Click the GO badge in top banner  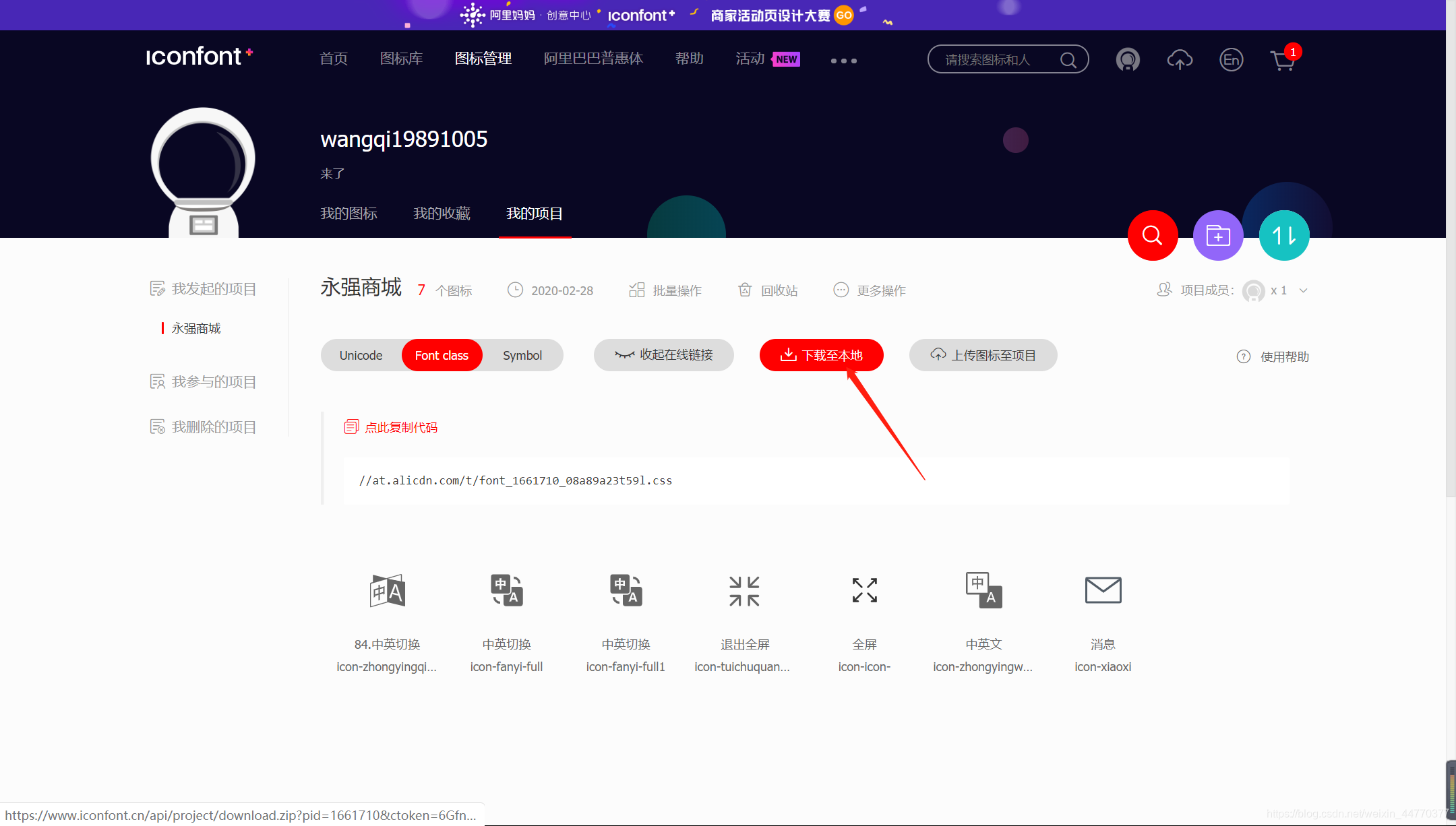tap(843, 15)
